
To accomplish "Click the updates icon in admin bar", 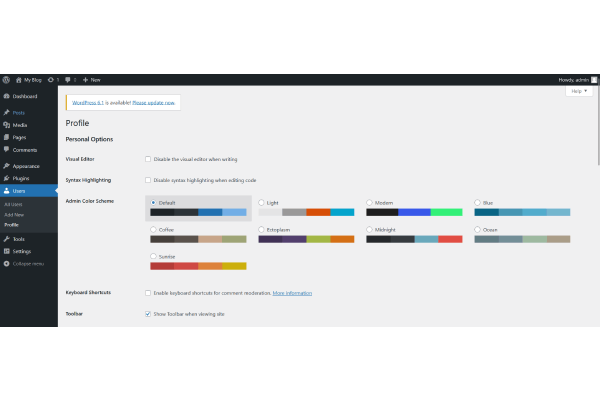I will (x=51, y=79).
